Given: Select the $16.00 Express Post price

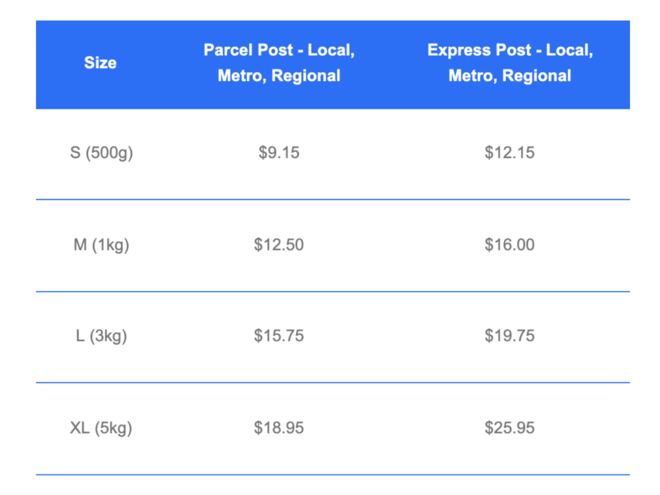Looking at the screenshot, I should click(x=509, y=245).
